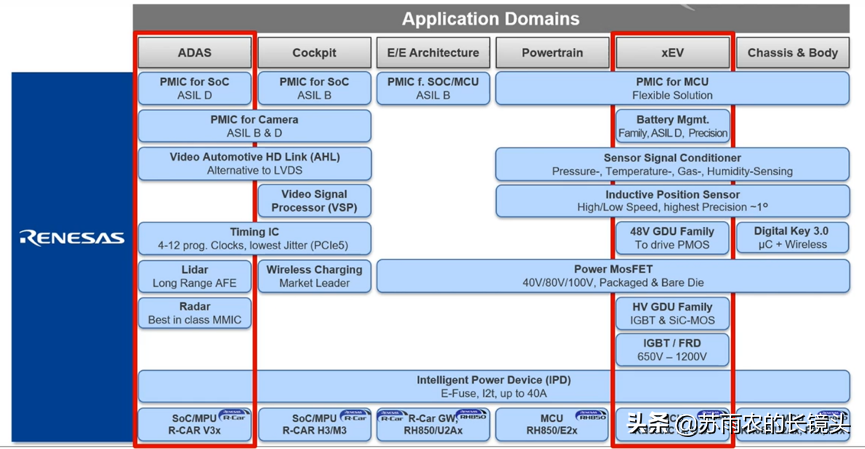Select the Video Signal Processor (VSP) box
This screenshot has height=449, width=865.
pyautogui.click(x=314, y=201)
